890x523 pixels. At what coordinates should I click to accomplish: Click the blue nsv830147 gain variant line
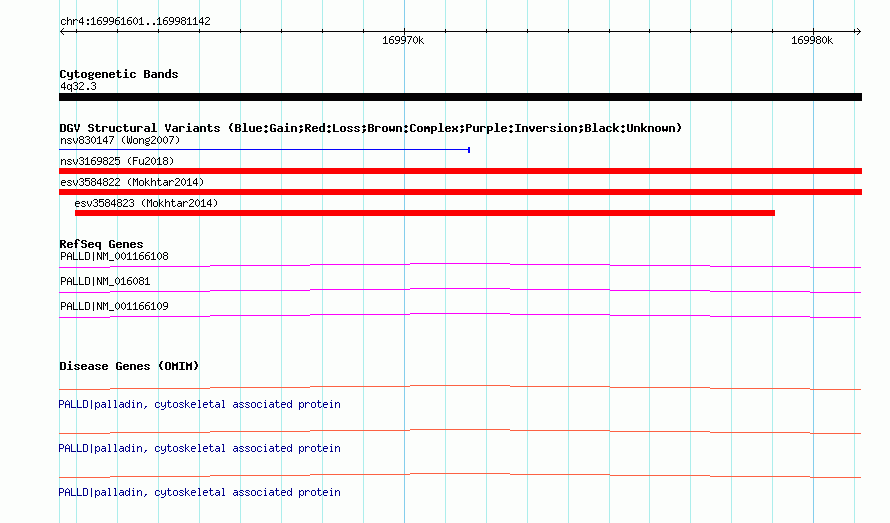265,150
